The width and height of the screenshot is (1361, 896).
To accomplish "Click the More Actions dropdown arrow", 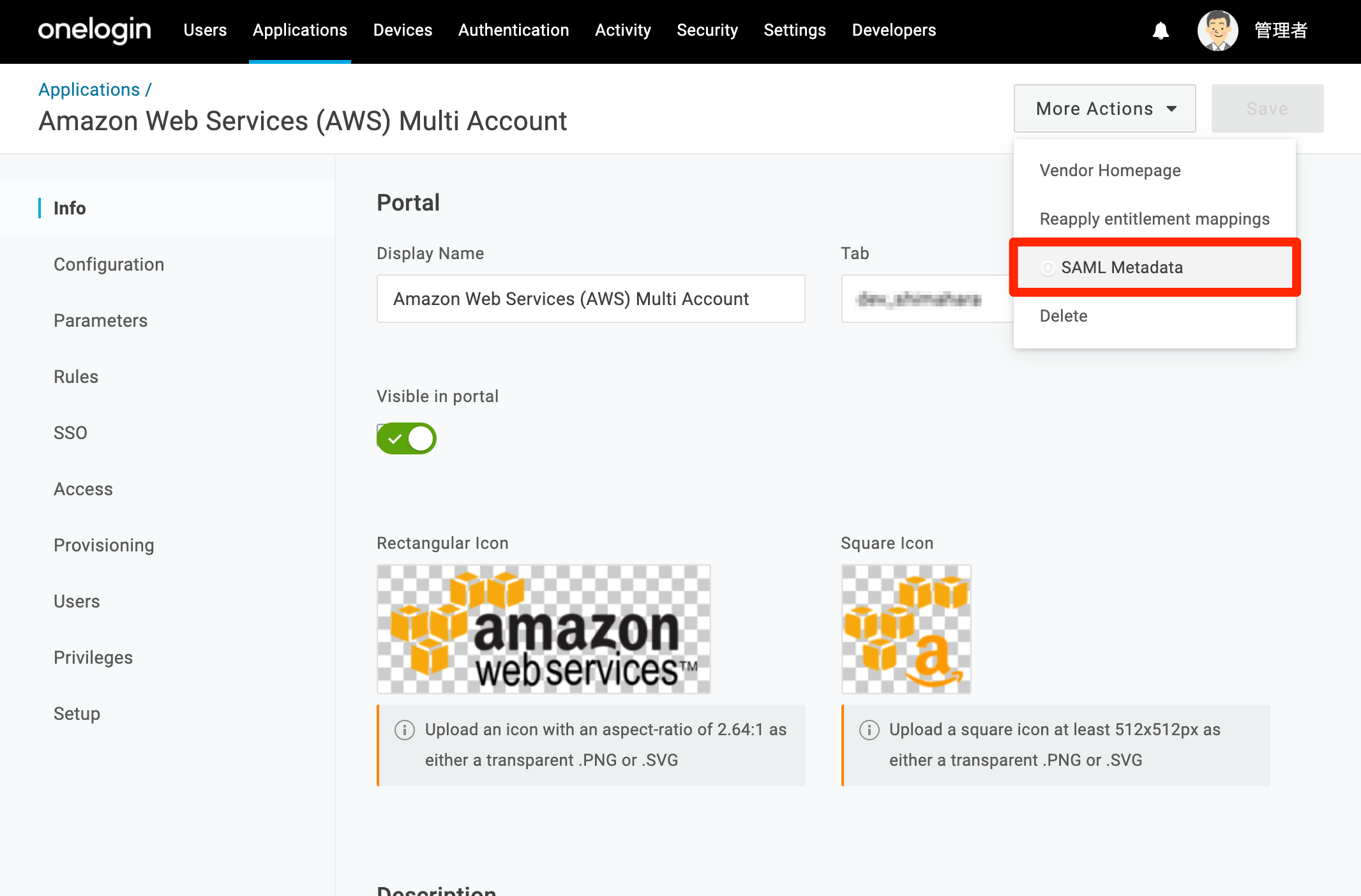I will (1171, 108).
